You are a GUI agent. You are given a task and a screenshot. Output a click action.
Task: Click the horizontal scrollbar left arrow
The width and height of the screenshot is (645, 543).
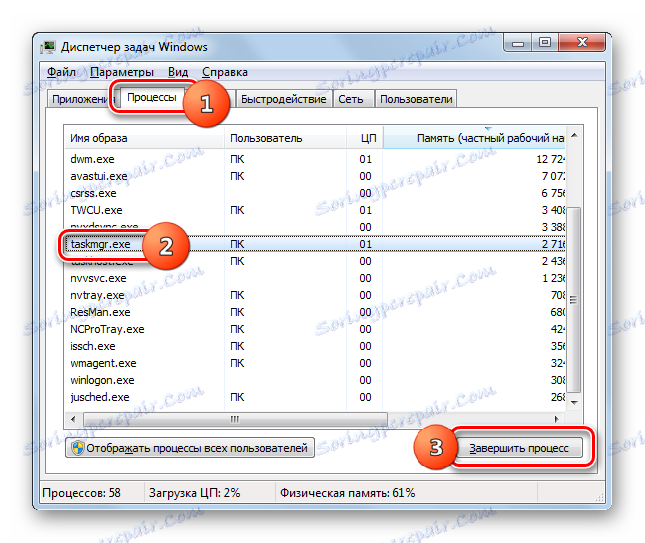click(x=73, y=419)
